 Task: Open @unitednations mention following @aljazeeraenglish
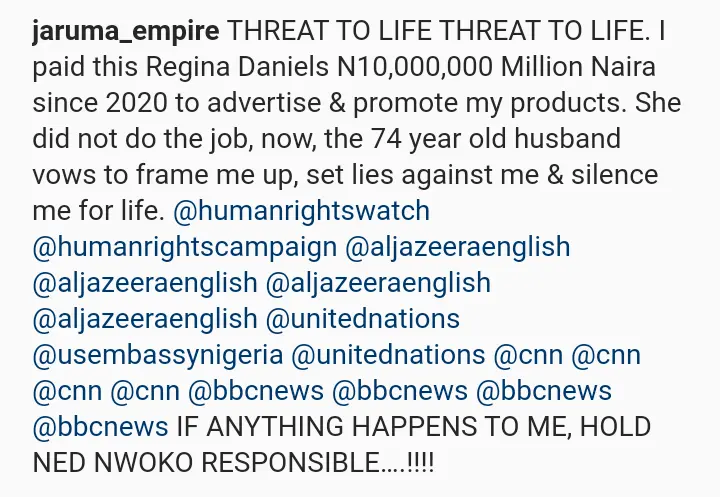point(362,319)
